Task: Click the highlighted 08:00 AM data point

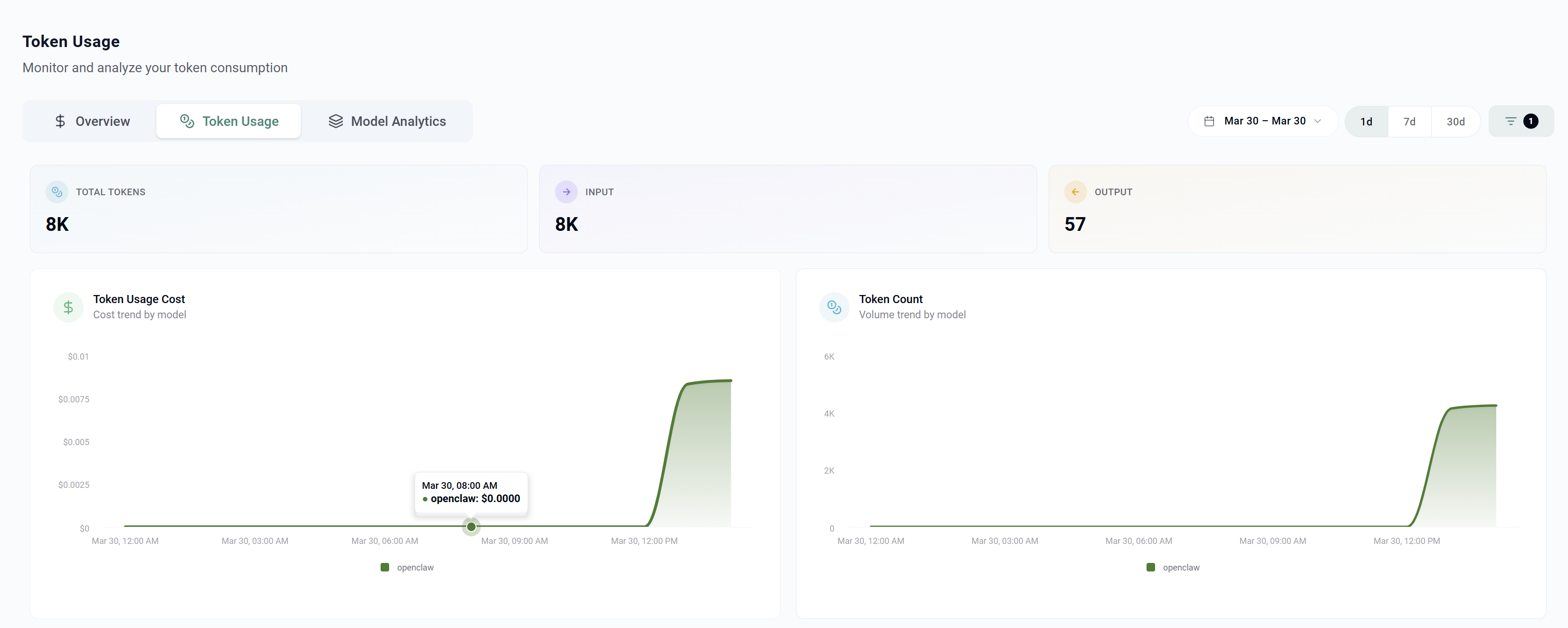Action: pos(471,526)
